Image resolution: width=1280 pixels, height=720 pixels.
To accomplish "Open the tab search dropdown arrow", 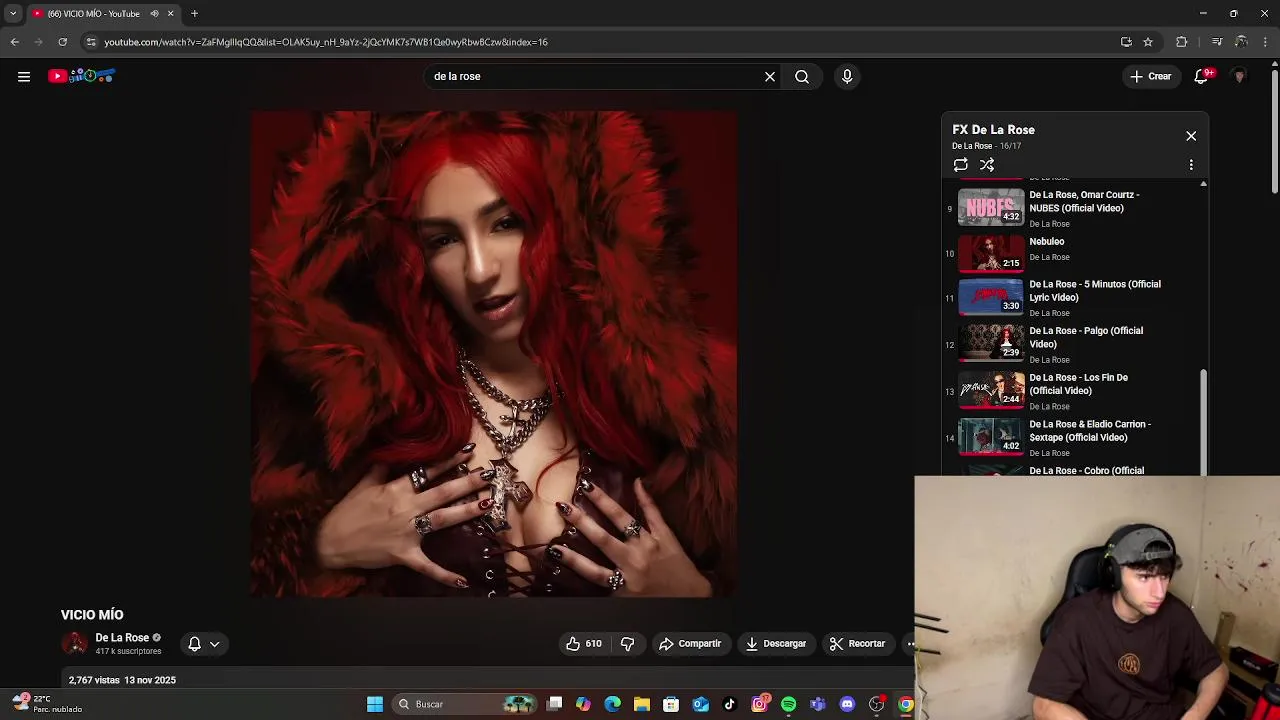I will 13,14.
